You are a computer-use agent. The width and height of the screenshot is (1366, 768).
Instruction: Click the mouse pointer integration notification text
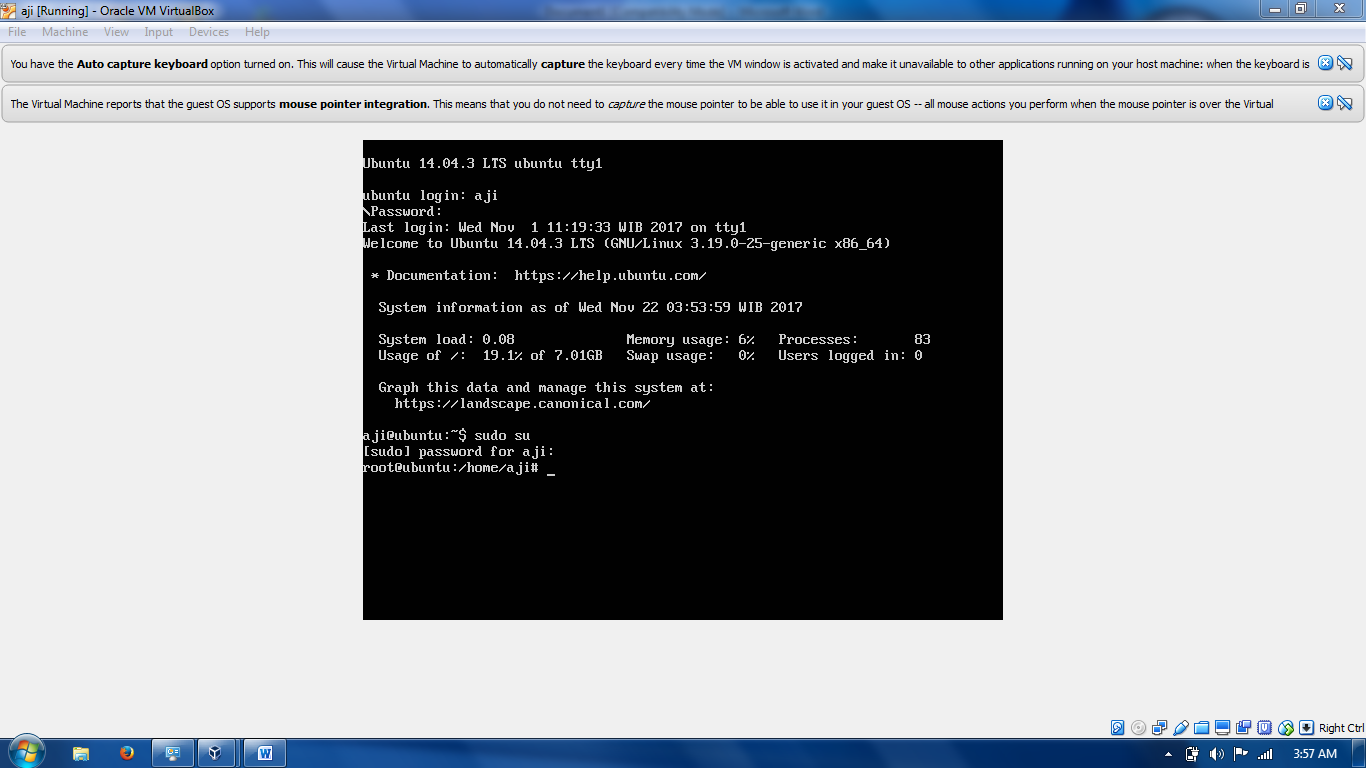point(642,104)
